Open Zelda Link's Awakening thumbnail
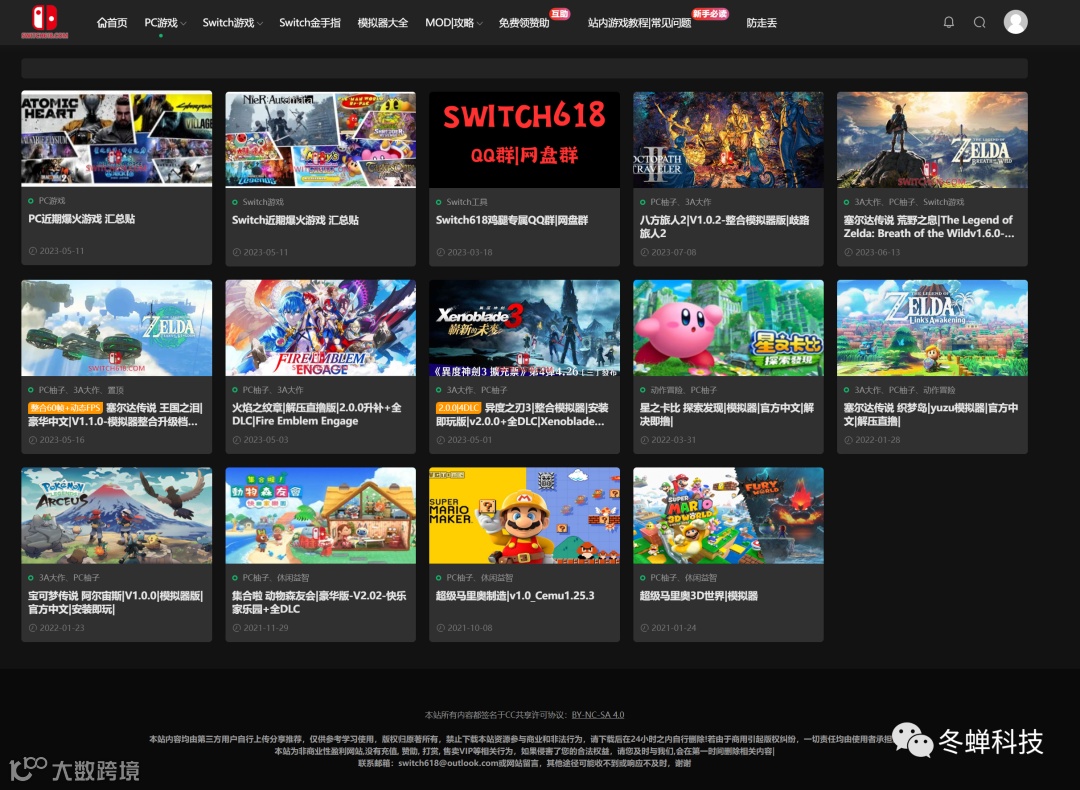Image resolution: width=1080 pixels, height=790 pixels. (932, 328)
